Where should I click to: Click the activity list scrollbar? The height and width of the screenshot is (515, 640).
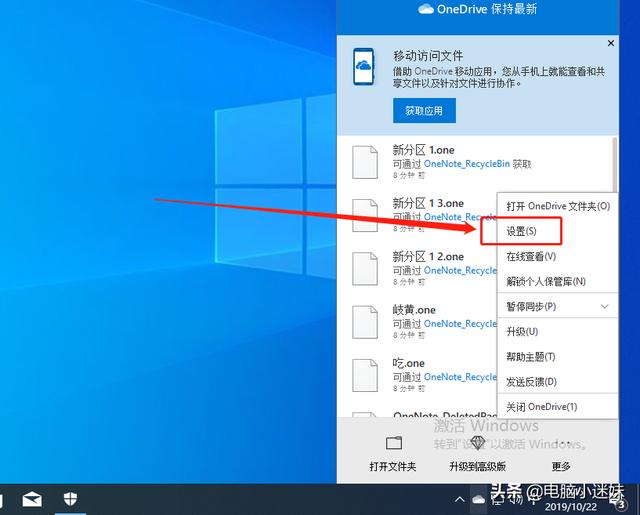[615, 165]
